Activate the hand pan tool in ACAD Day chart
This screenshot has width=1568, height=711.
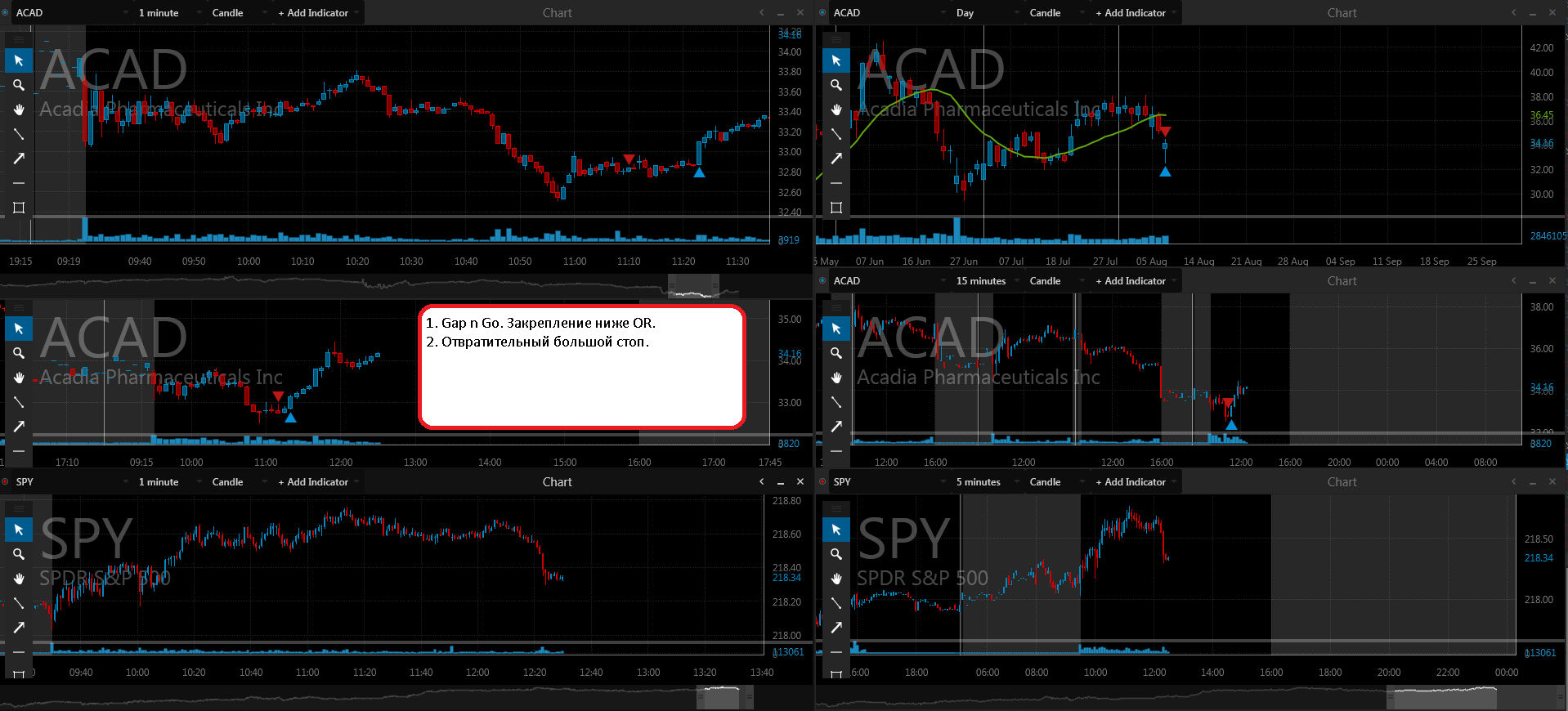836,110
